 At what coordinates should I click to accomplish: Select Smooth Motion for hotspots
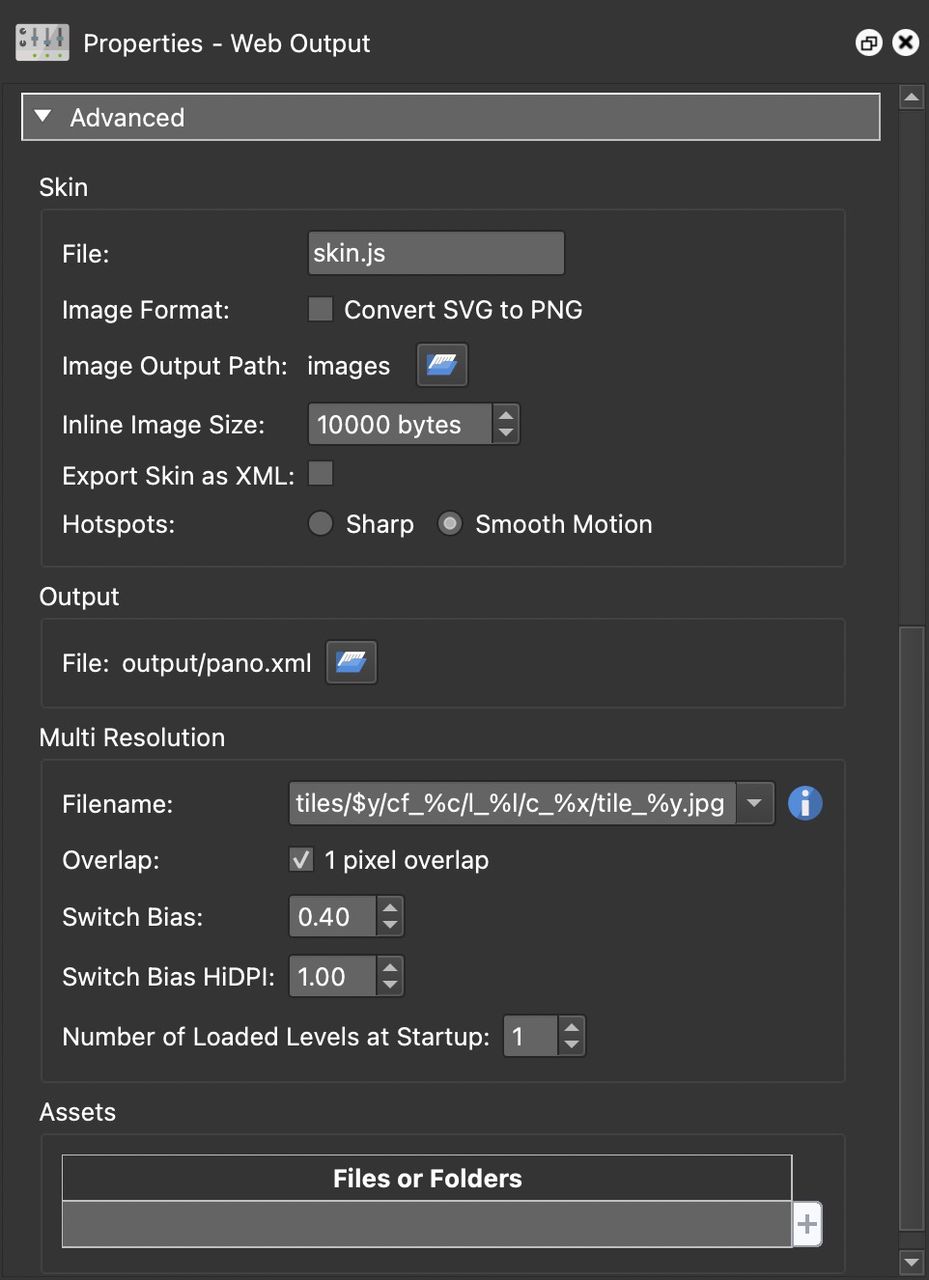[450, 523]
